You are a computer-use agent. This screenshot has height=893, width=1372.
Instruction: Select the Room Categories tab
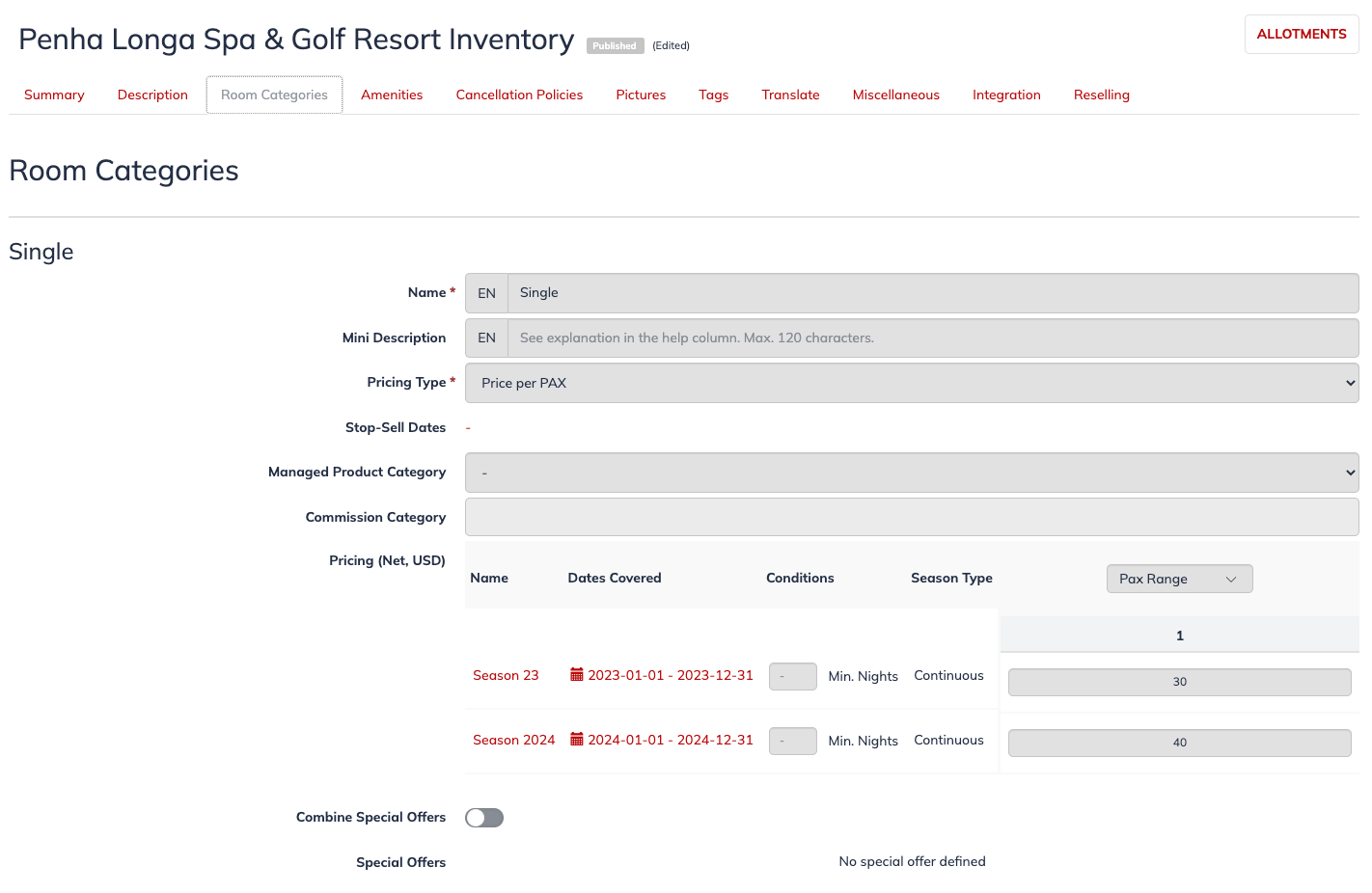274,95
